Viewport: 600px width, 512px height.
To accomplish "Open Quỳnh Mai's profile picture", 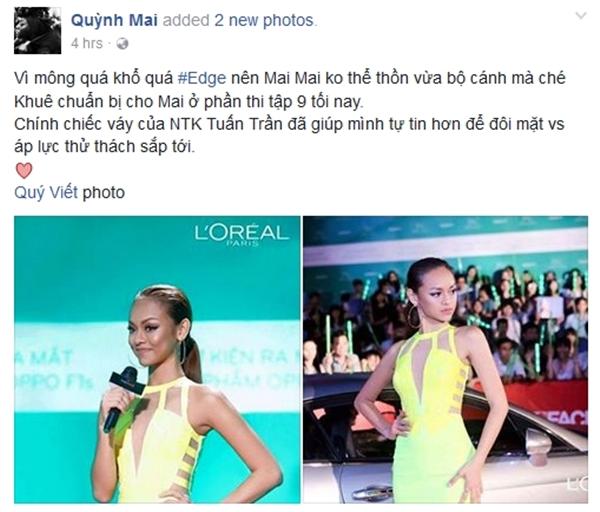I will [38, 30].
